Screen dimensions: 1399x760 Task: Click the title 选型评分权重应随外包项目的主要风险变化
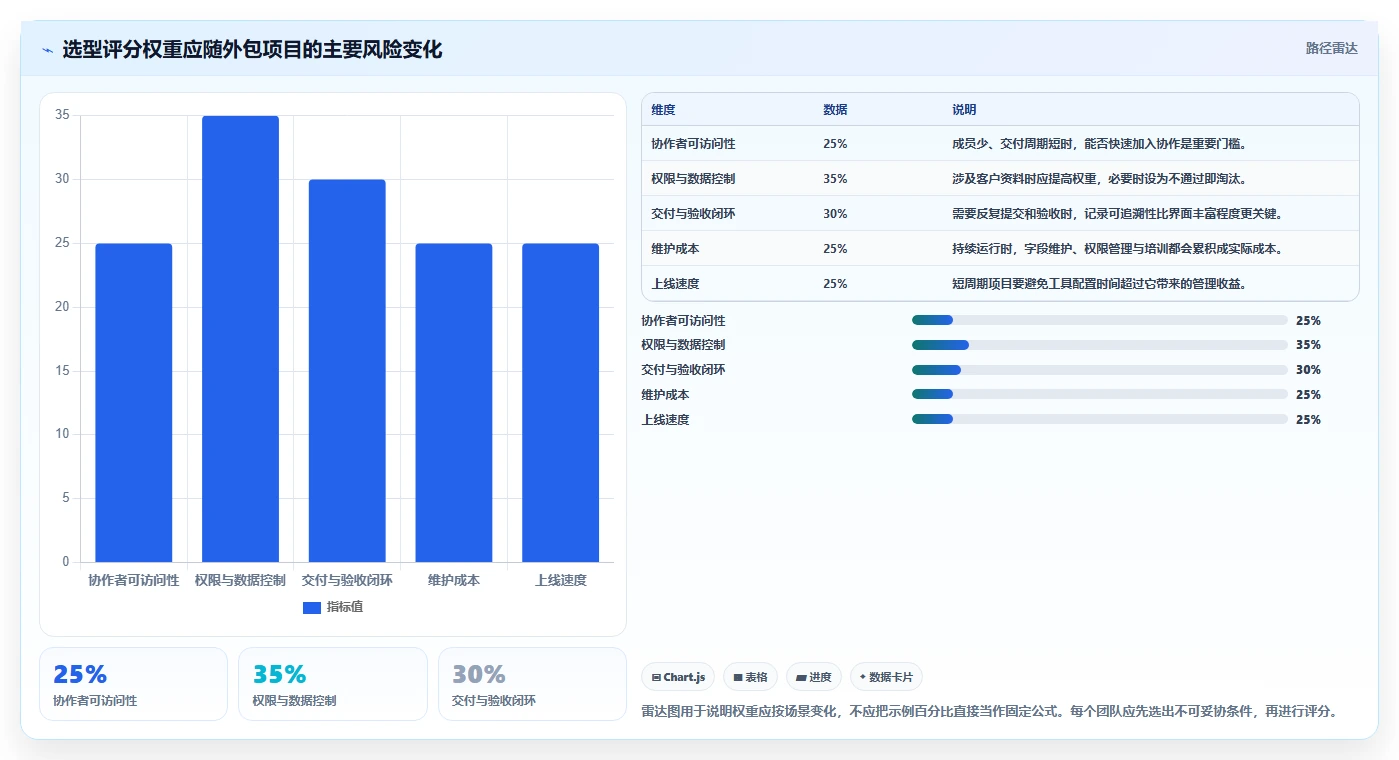click(252, 50)
